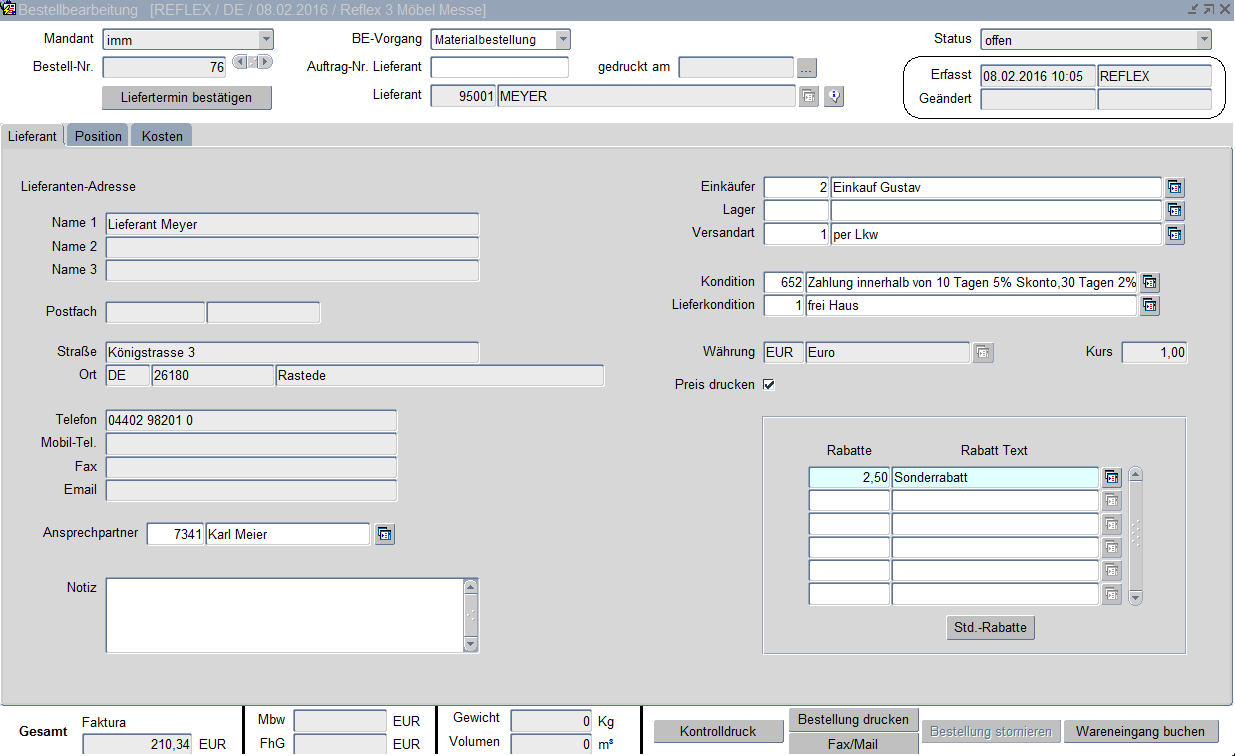Open lookup list for Versandart field
The width and height of the screenshot is (1235, 756).
click(x=1175, y=234)
